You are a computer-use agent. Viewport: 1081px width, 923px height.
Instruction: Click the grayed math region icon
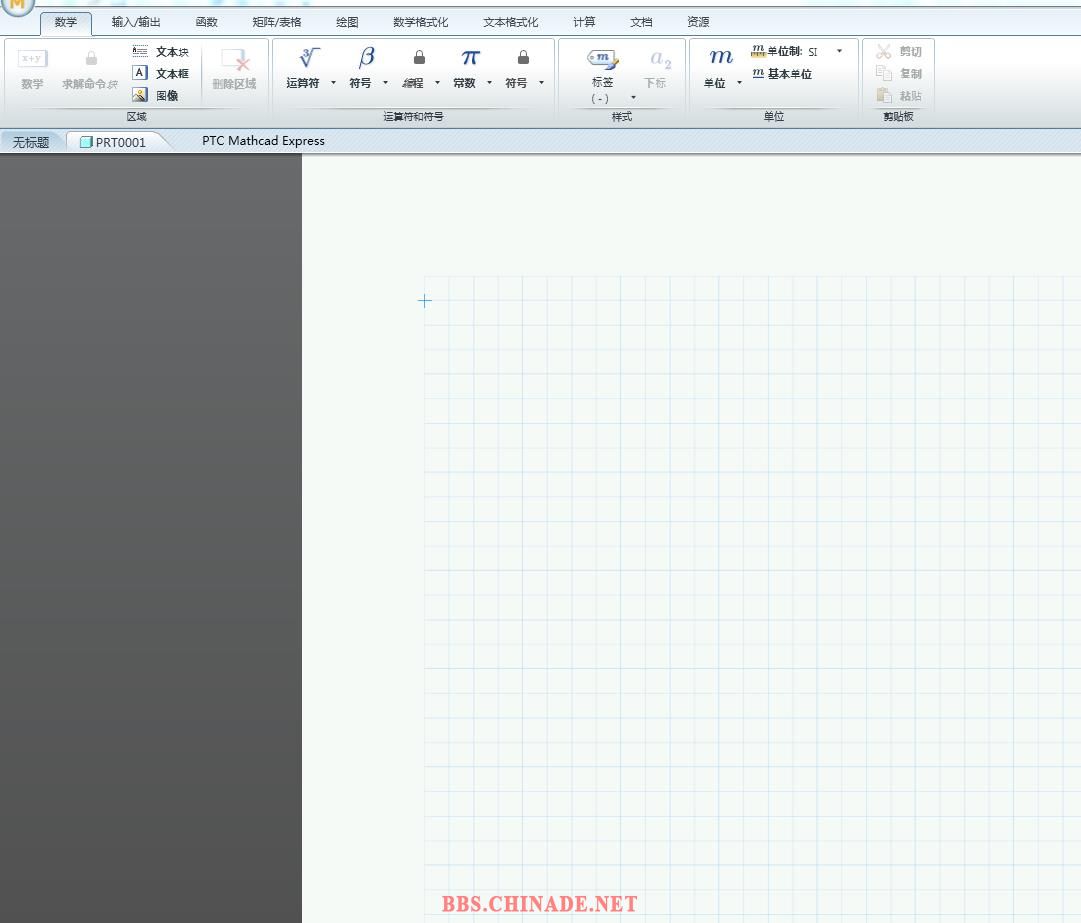click(32, 59)
